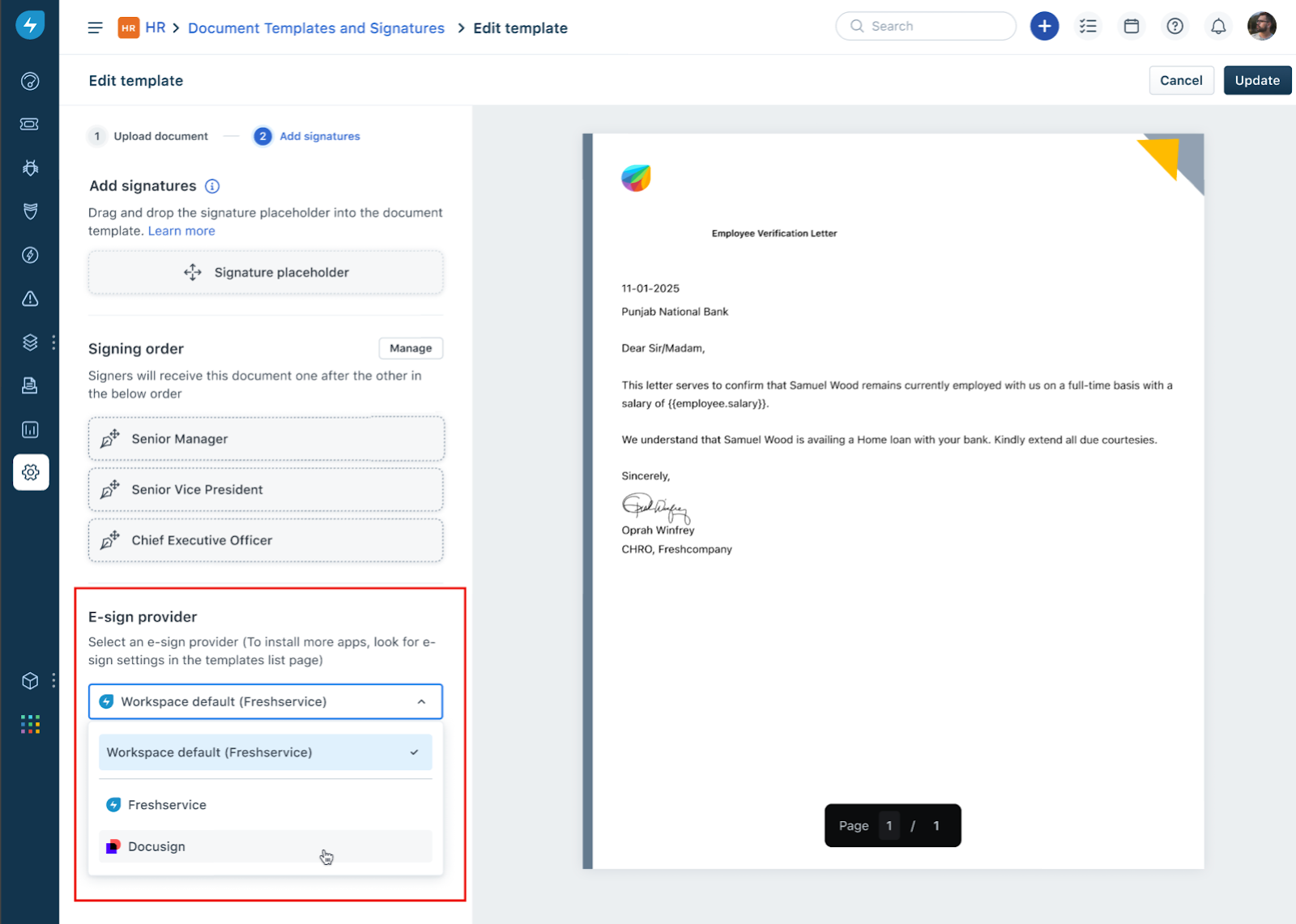Click the "Punjab National Bank" text
Image resolution: width=1296 pixels, height=924 pixels.
(675, 312)
